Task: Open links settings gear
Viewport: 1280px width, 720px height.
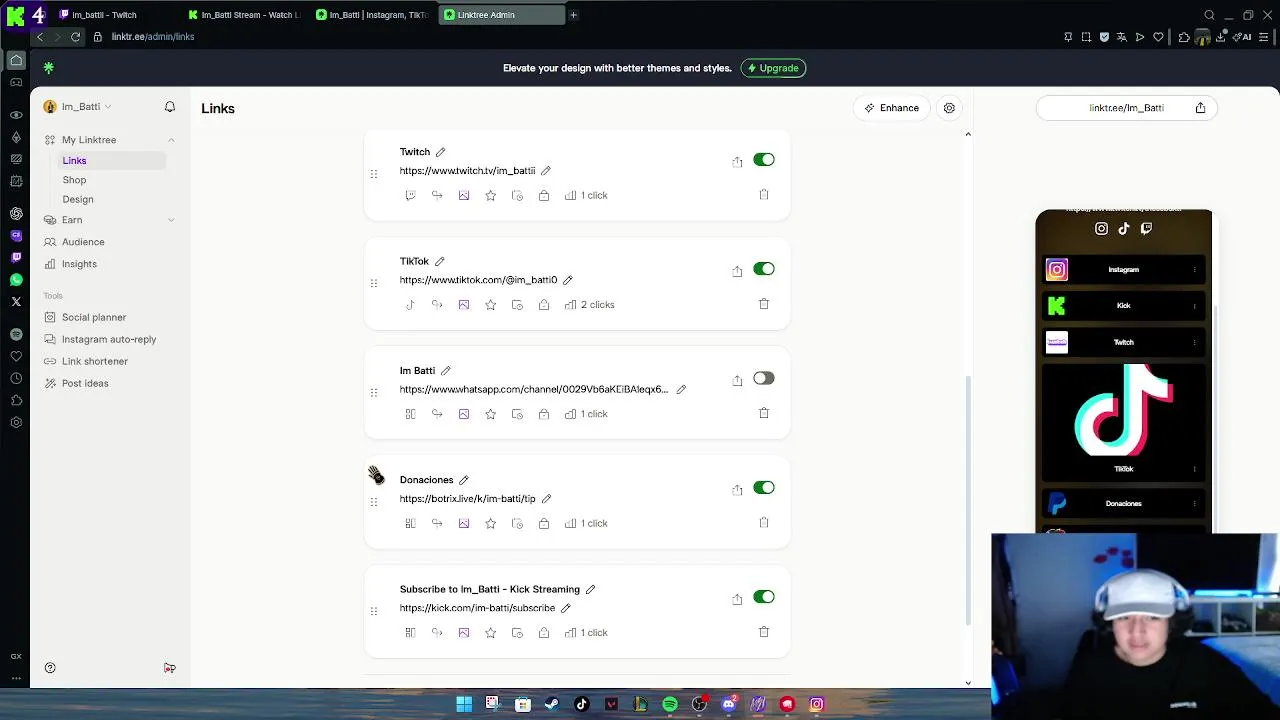Action: pos(949,108)
